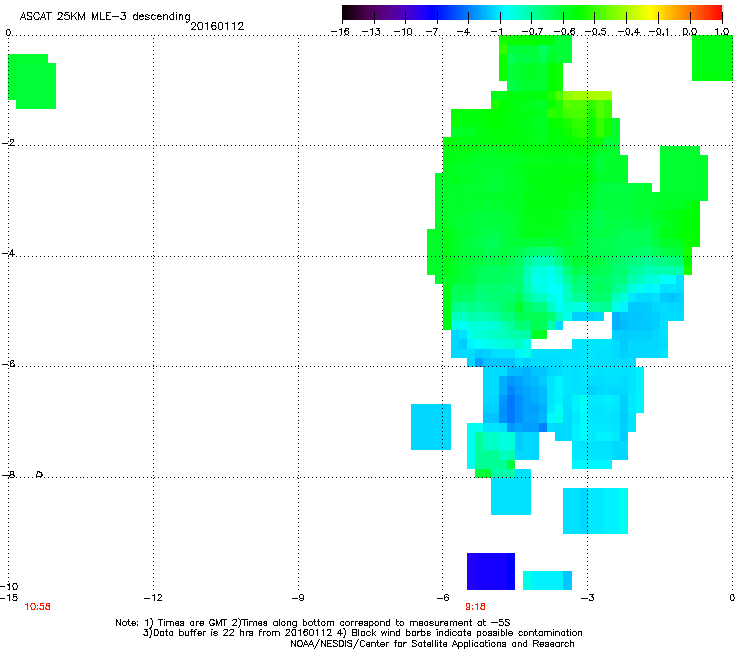Click the -8 latitude axis label
This screenshot has height=650, width=740.
coord(8,474)
